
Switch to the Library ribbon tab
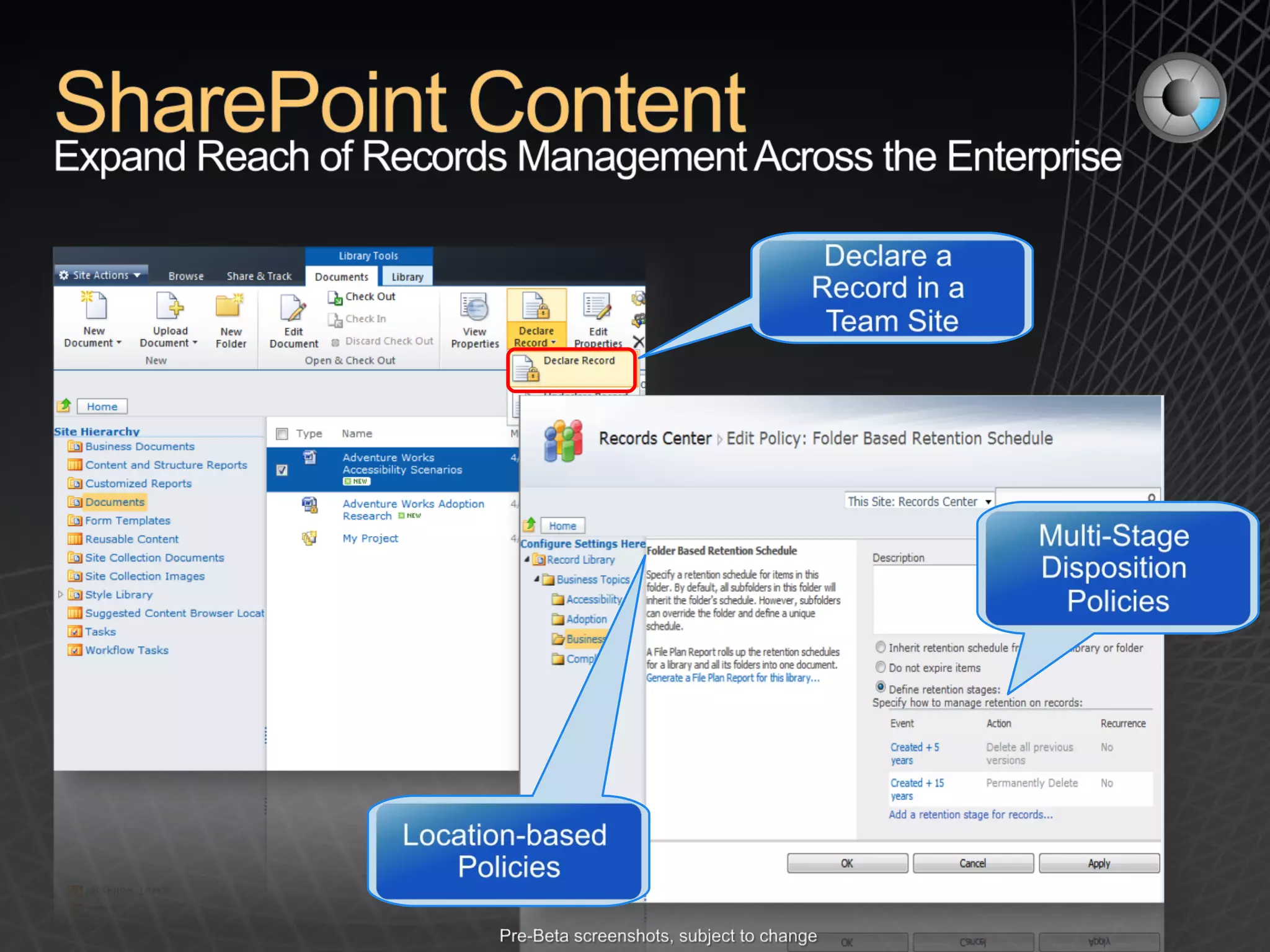pos(407,277)
